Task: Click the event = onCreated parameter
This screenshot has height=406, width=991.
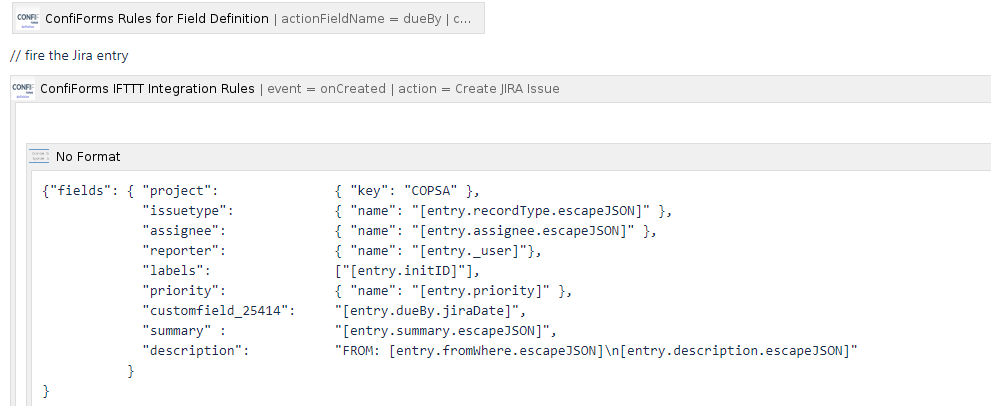Action: point(326,89)
